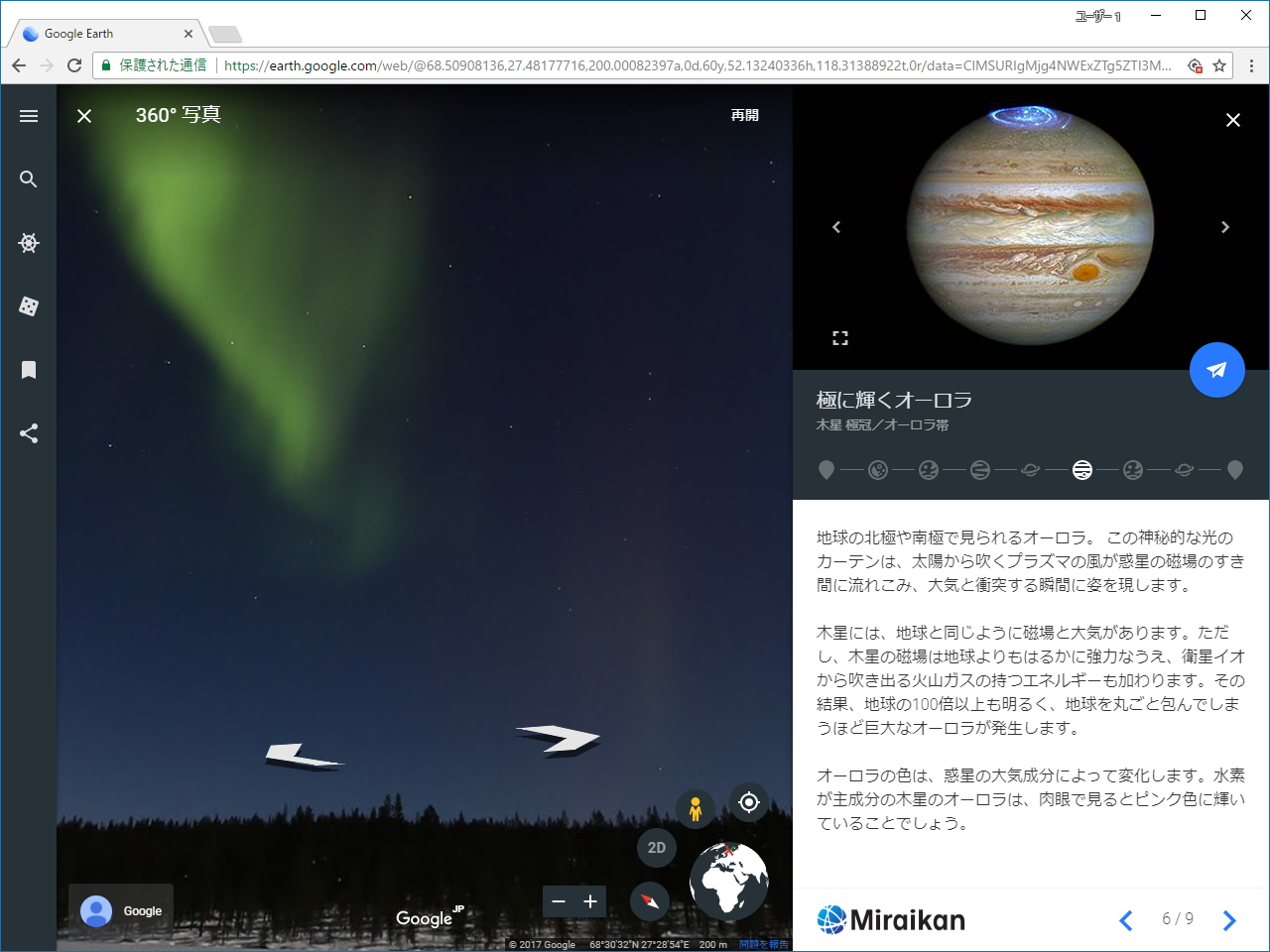This screenshot has width=1270, height=952.
Task: Select the Google Earth browser tab
Action: click(99, 33)
